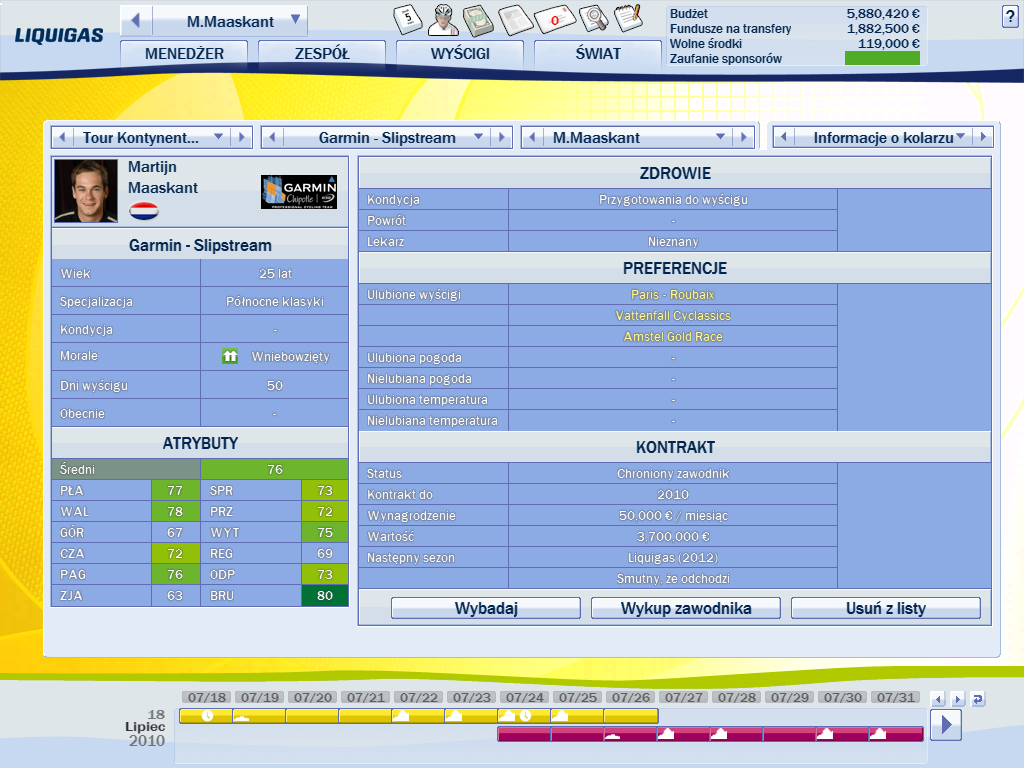The image size is (1024, 768).
Task: Expand the Garmin - Slipstream team dropdown
Action: click(479, 137)
